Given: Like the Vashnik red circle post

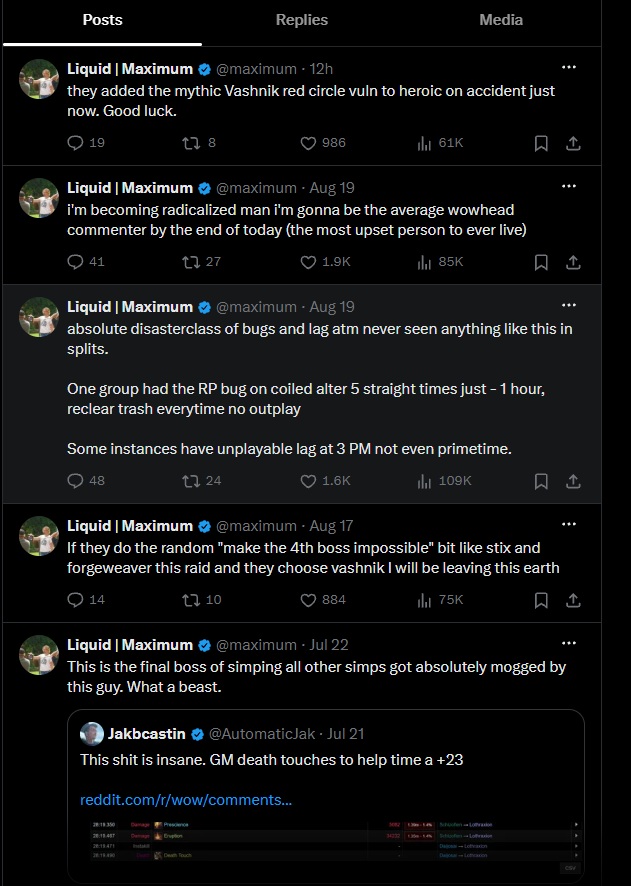Looking at the screenshot, I should (323, 143).
